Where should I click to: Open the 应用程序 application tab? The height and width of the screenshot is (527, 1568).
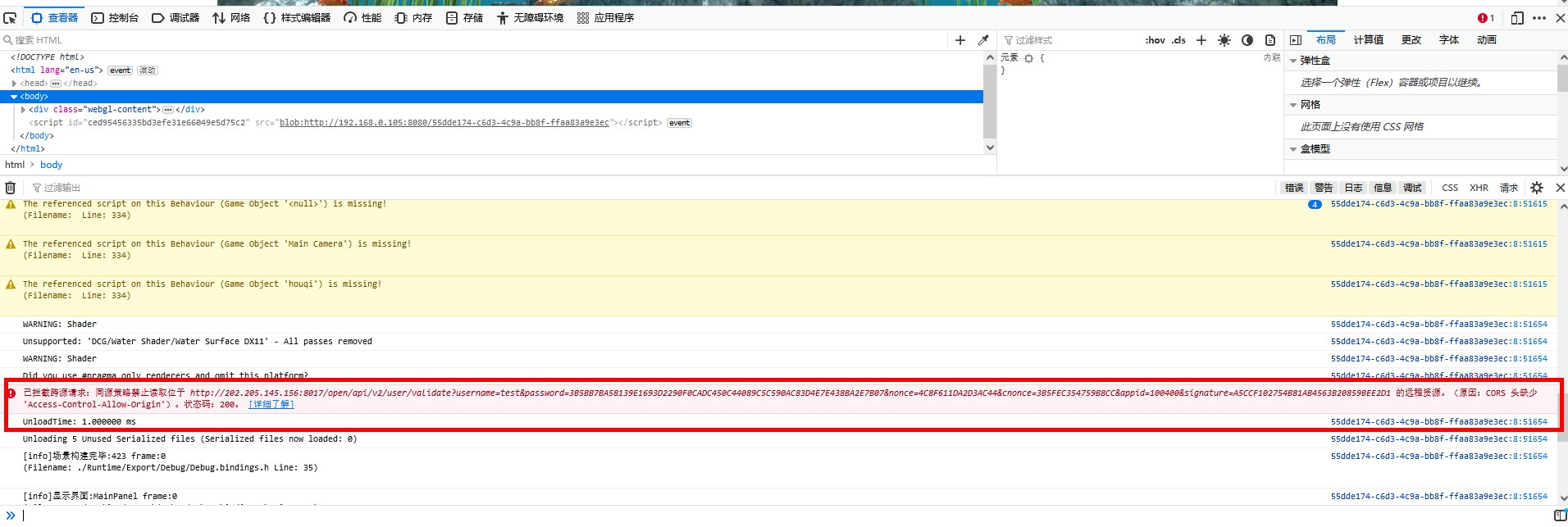point(605,17)
